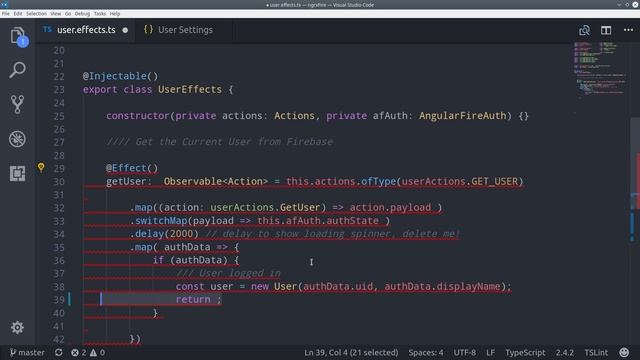This screenshot has width=640, height=360.
Task: Switch to the user.effects.ts tab
Action: click(x=86, y=30)
